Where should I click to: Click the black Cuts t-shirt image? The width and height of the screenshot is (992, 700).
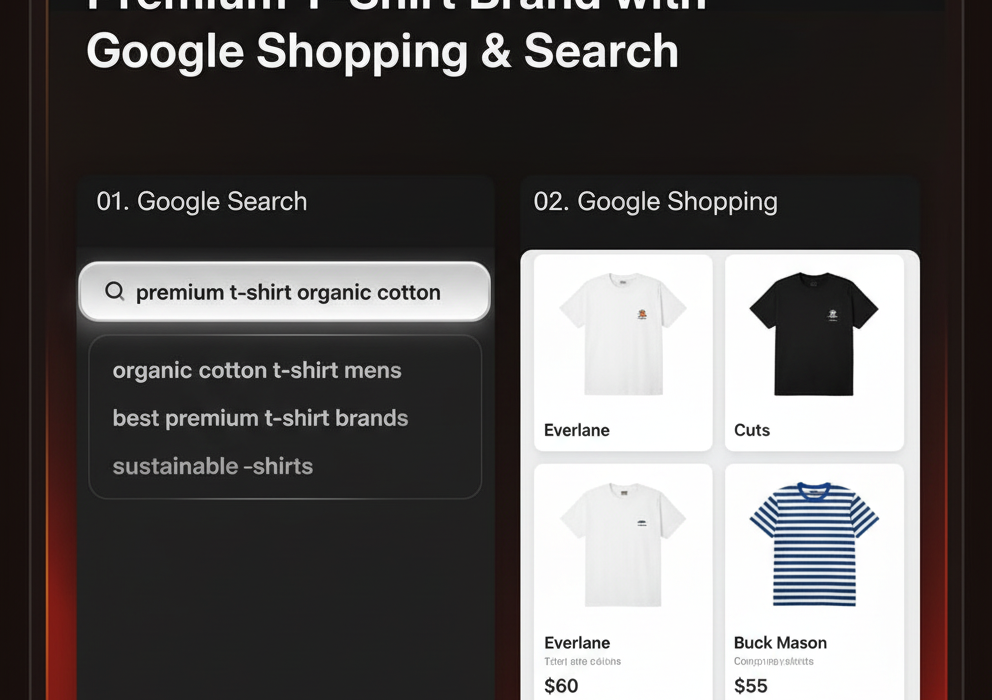(x=814, y=332)
